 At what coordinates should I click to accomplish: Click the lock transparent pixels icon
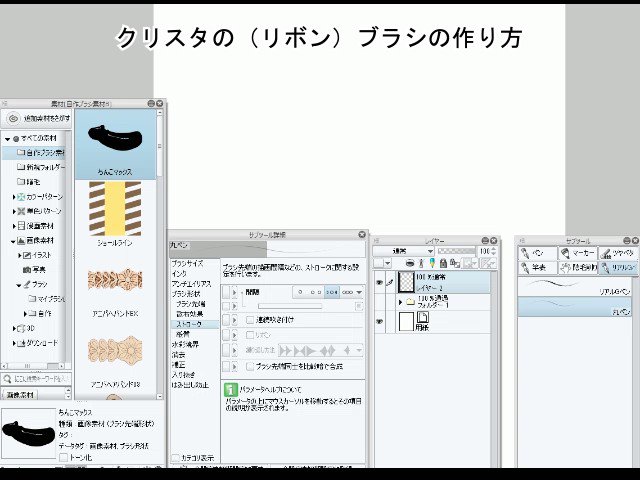point(455,264)
